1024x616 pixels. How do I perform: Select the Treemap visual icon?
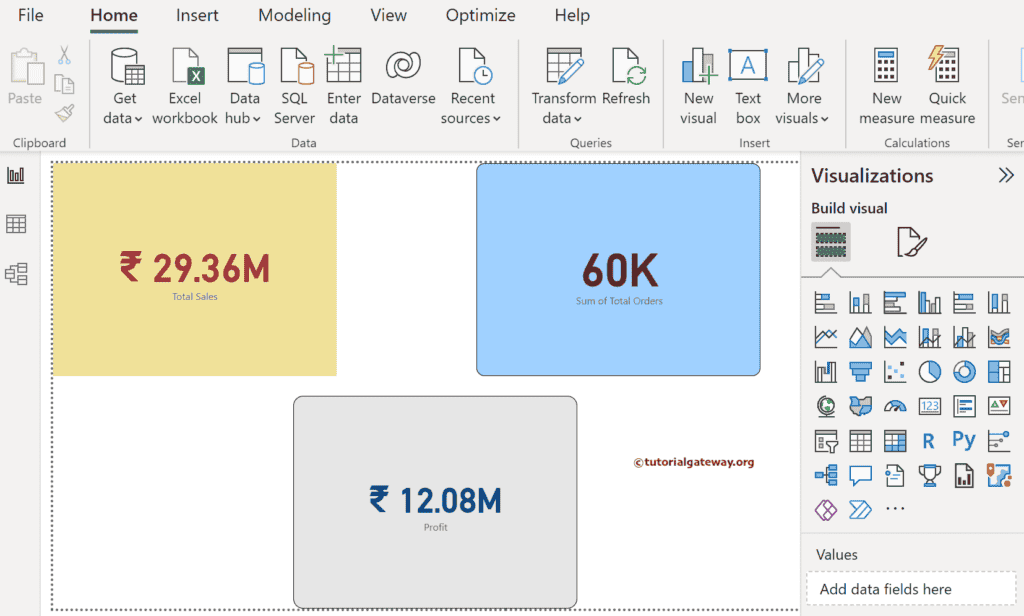click(x=999, y=371)
